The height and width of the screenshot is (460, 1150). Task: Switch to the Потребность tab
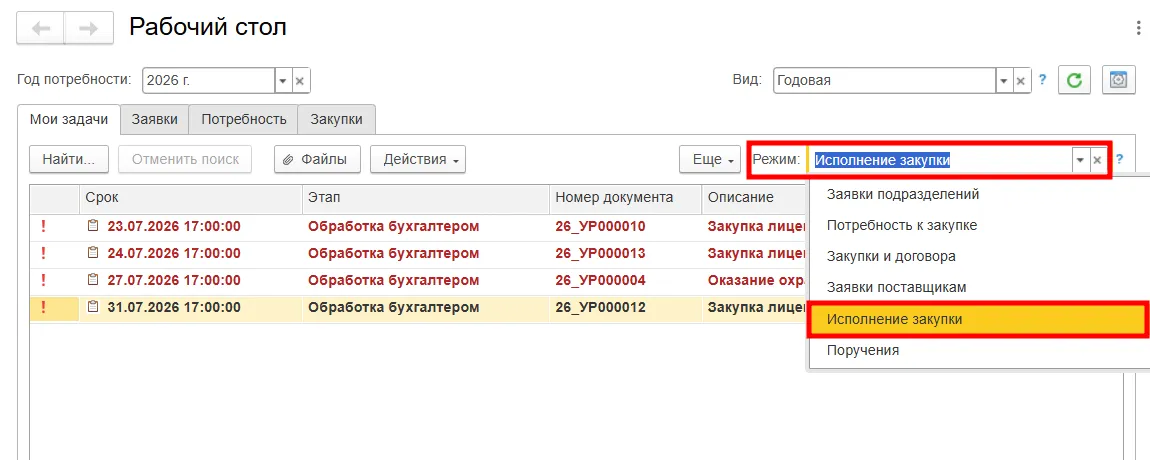coord(243,120)
